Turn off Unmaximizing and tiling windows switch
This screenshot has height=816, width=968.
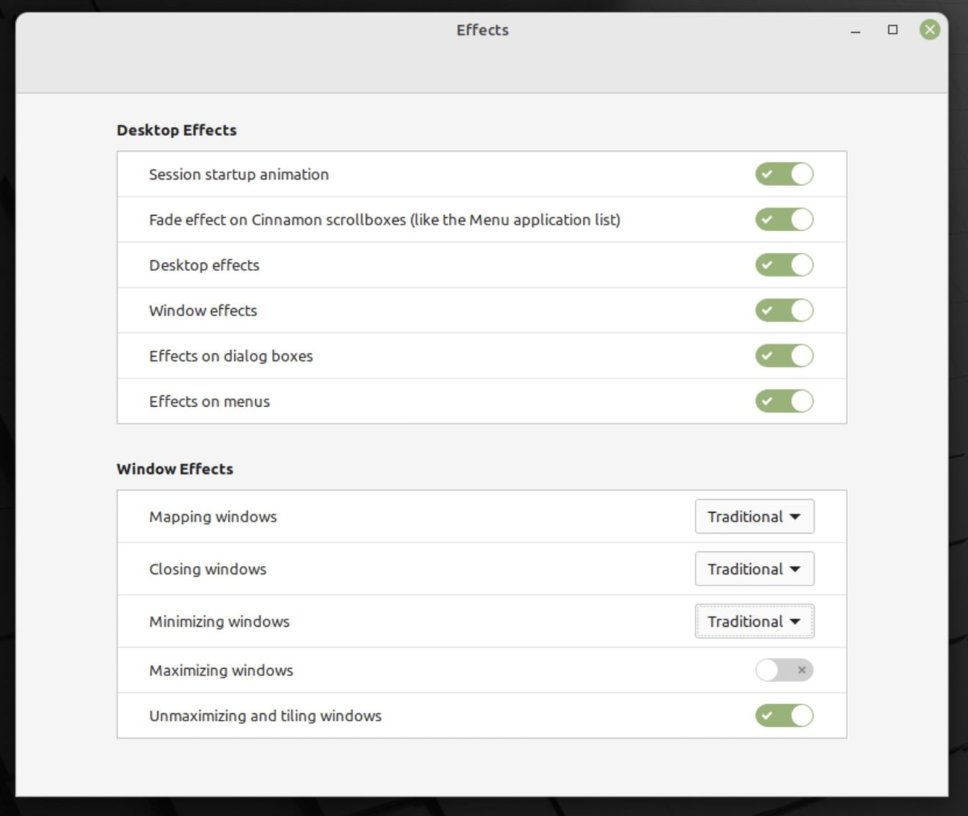click(784, 716)
